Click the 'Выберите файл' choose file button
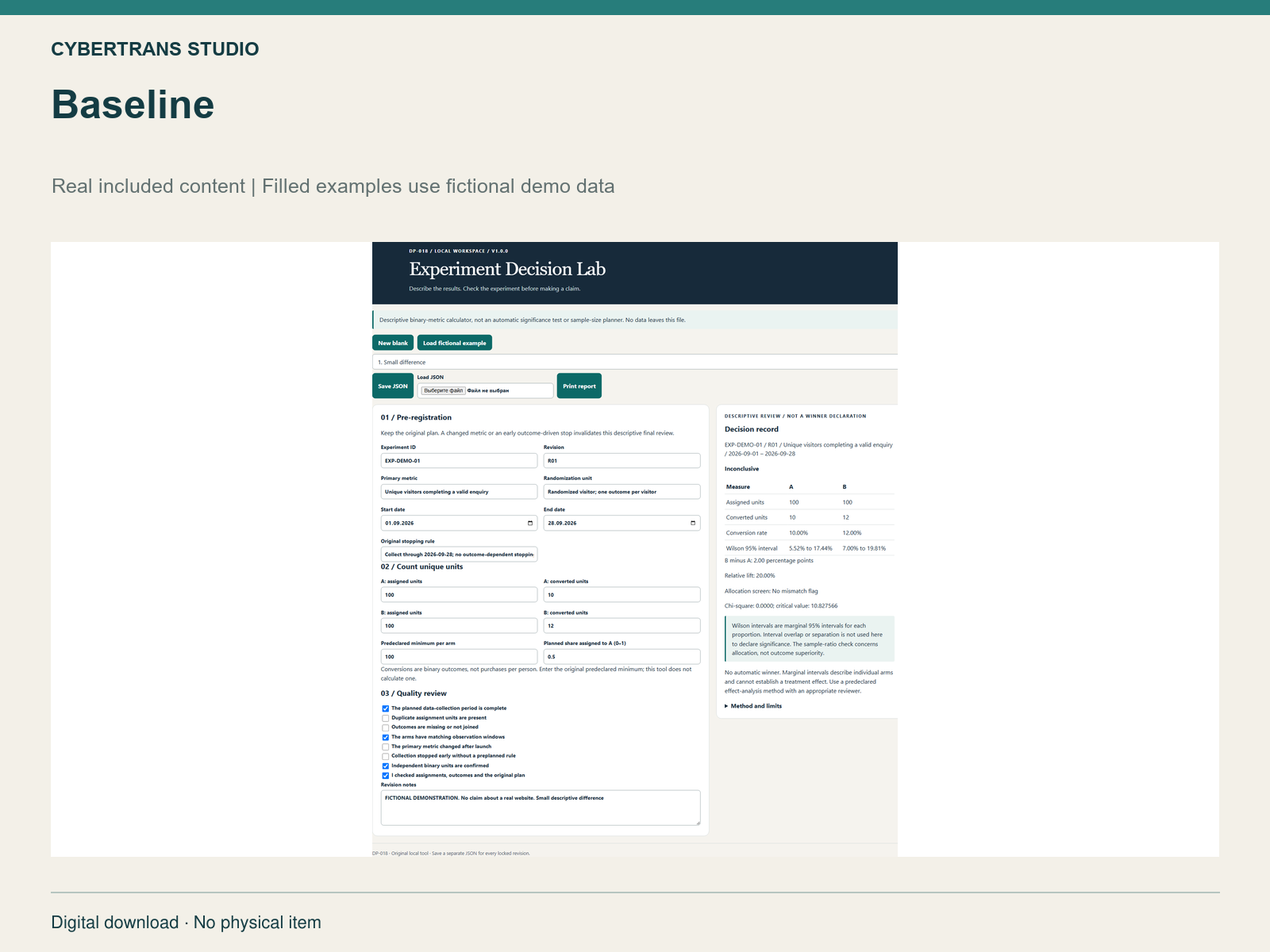Screen dimensions: 1270x952 pyautogui.click(x=444, y=390)
